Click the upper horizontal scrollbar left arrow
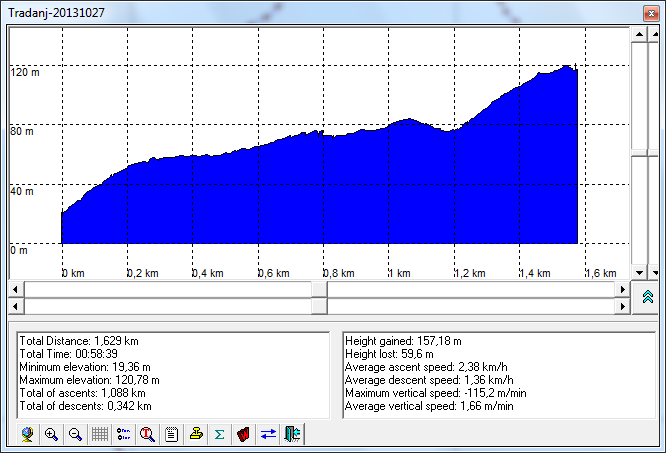Viewport: 666px width, 453px height. (14, 289)
